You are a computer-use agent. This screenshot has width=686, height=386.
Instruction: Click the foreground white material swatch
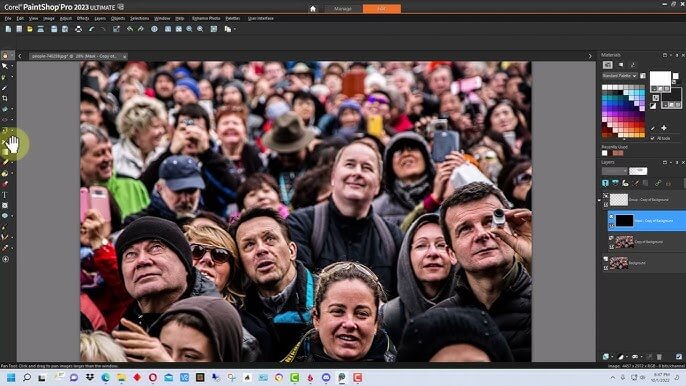[660, 79]
